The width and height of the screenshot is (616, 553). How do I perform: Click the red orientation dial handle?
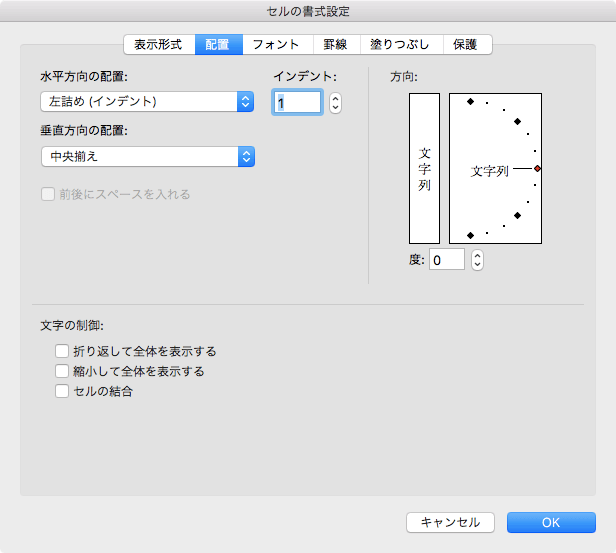pyautogui.click(x=537, y=169)
